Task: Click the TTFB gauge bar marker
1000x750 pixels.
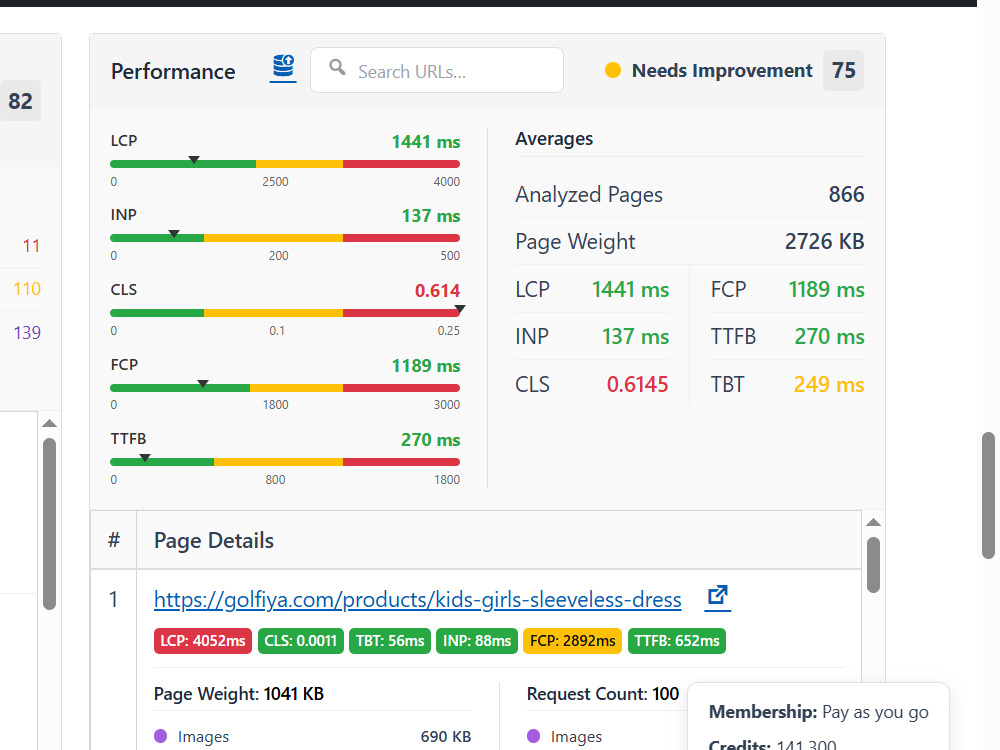Action: (x=145, y=457)
